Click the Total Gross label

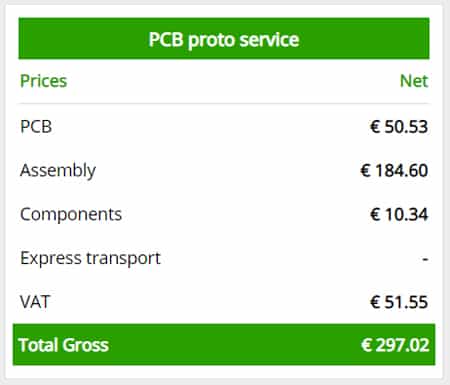pyautogui.click(x=64, y=345)
